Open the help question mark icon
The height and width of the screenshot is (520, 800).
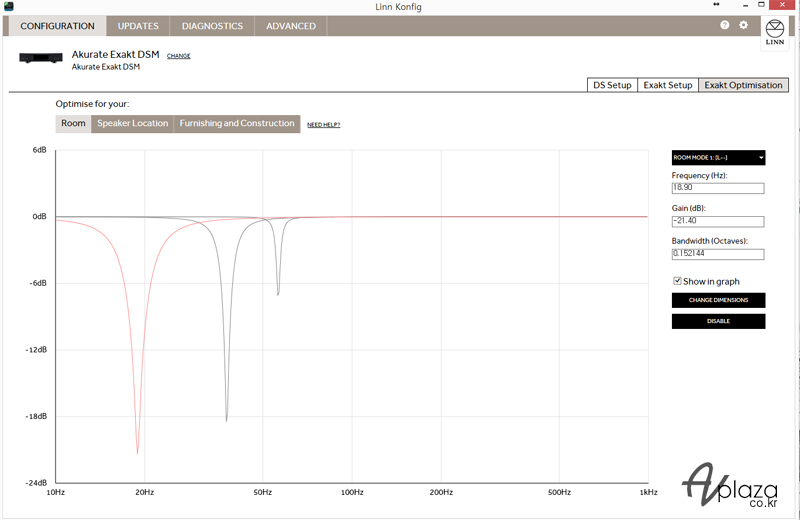point(724,25)
